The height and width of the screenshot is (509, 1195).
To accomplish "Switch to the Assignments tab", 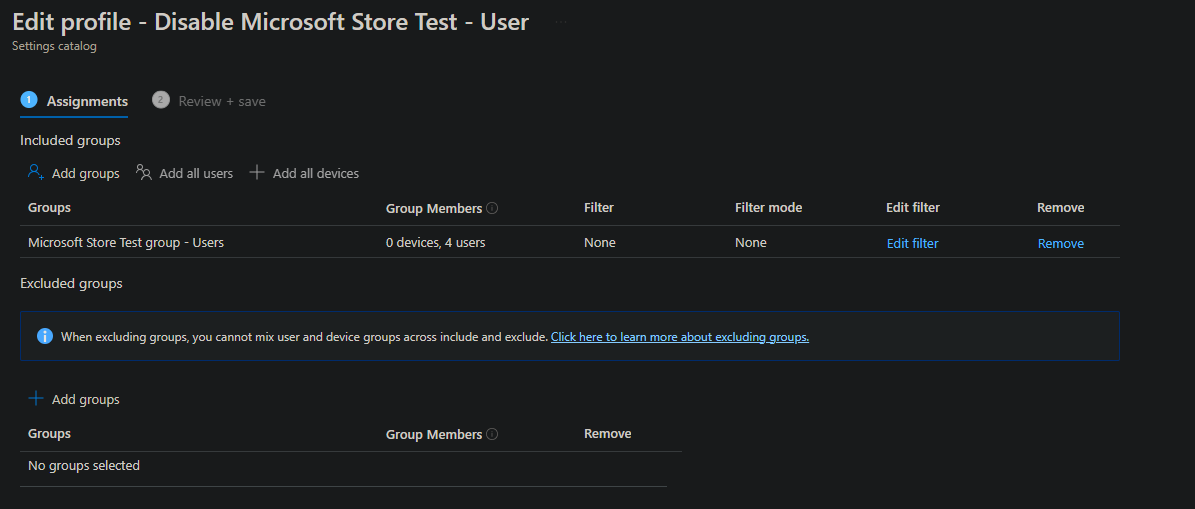I will point(74,101).
